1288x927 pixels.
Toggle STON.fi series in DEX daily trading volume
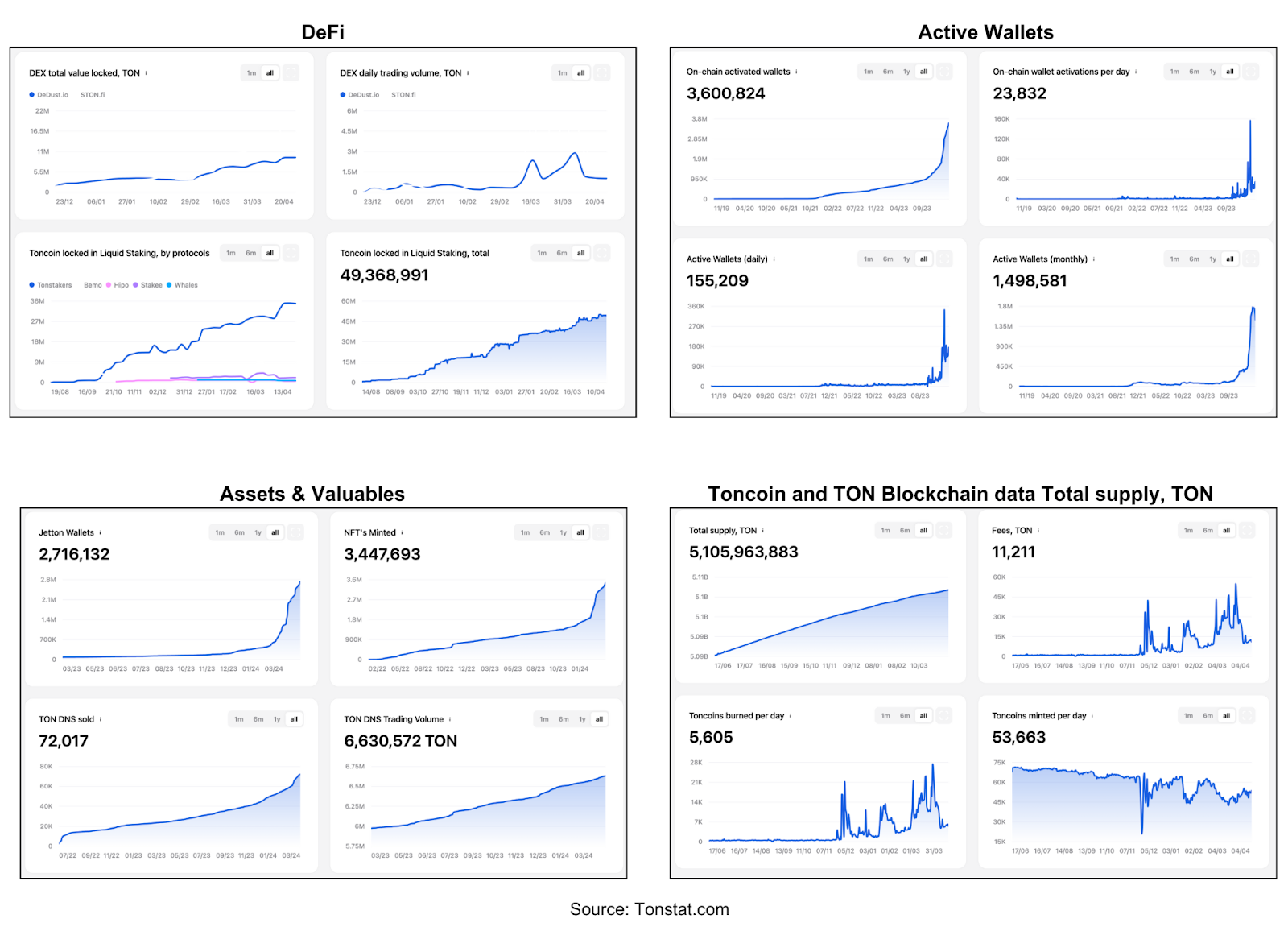coord(403,95)
